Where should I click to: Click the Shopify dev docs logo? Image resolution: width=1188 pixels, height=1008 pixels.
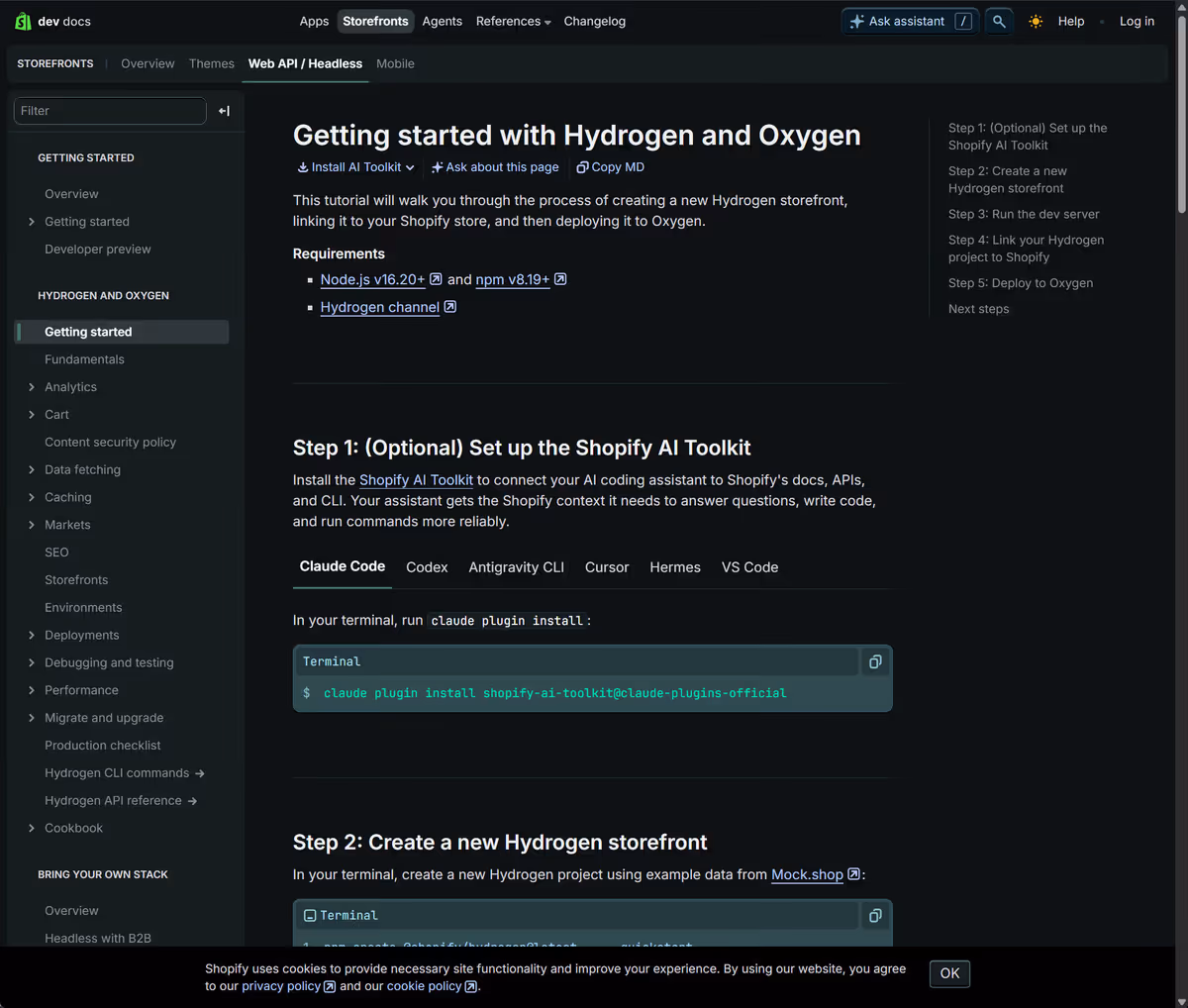point(53,21)
